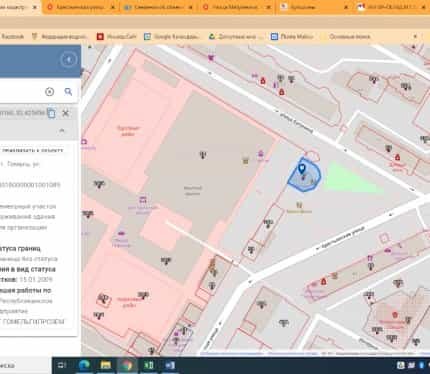Open Word from taskbar

(170, 365)
